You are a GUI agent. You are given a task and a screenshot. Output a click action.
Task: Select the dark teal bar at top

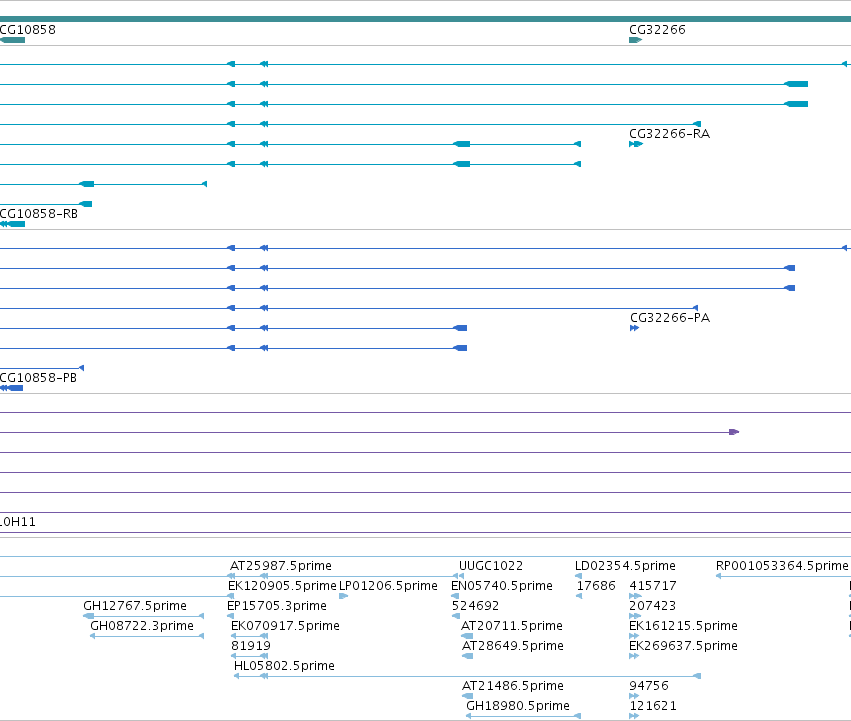(426, 19)
